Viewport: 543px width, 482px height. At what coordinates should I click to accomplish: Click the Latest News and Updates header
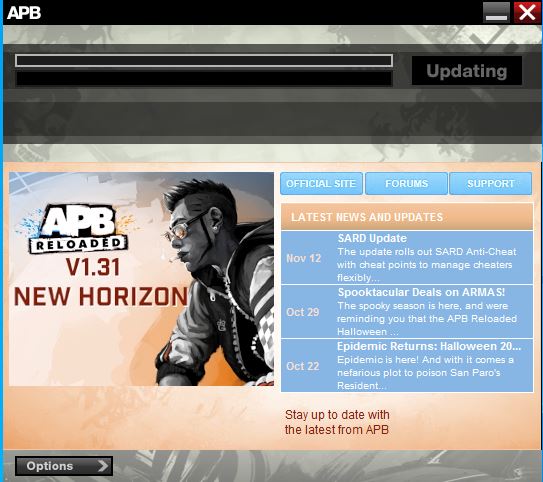(407, 217)
